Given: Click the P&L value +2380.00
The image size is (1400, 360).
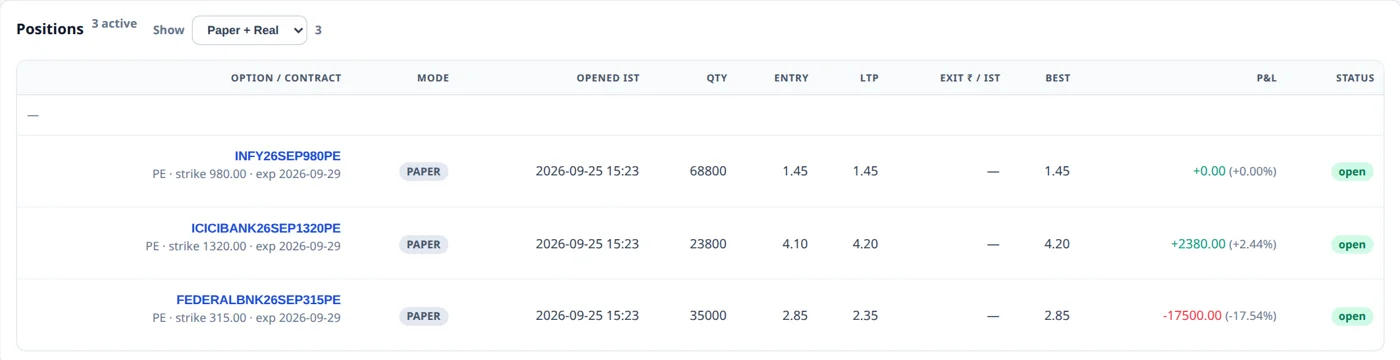Looking at the screenshot, I should pos(1198,244).
